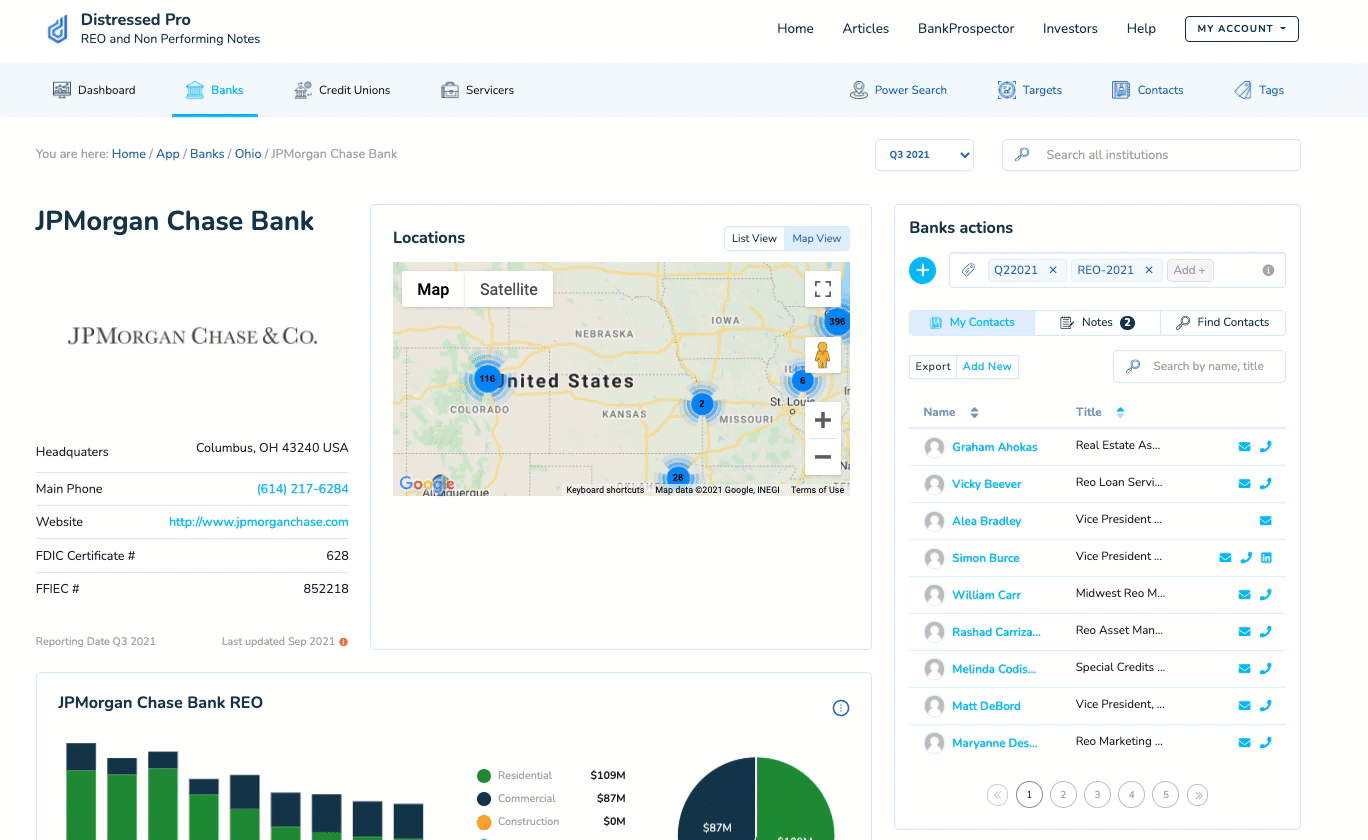Call Maryanne Des via phone icon
1368x840 pixels.
tap(1266, 743)
